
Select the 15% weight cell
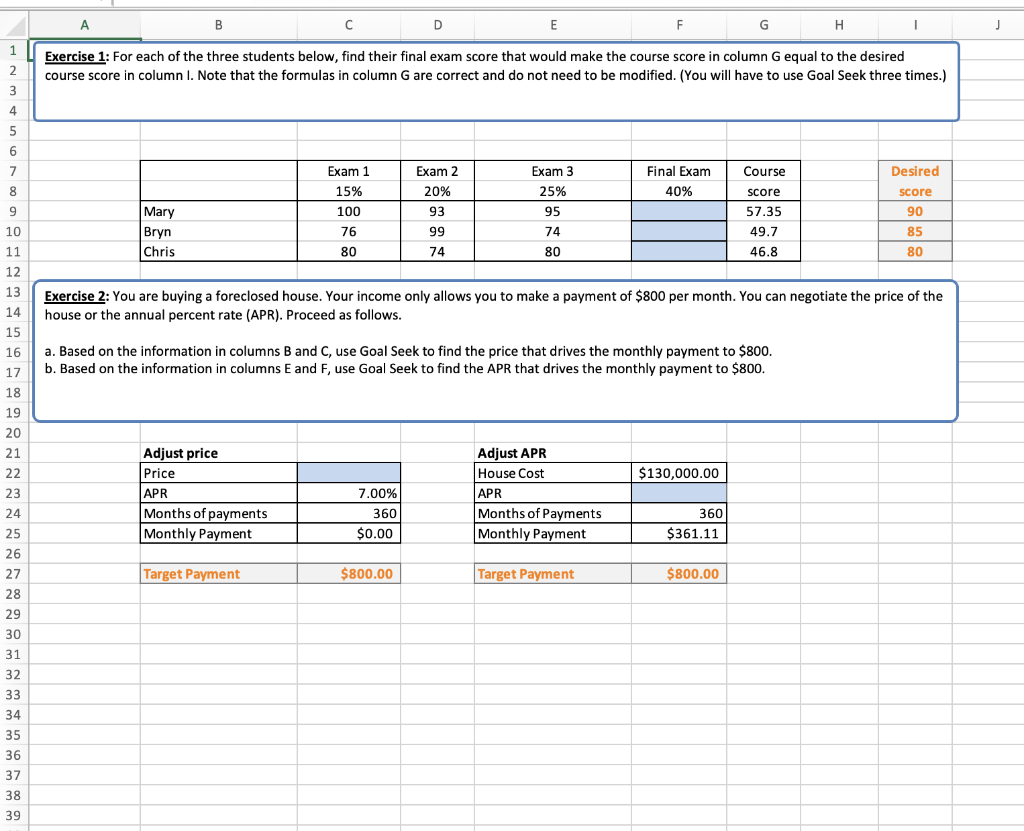[x=349, y=191]
